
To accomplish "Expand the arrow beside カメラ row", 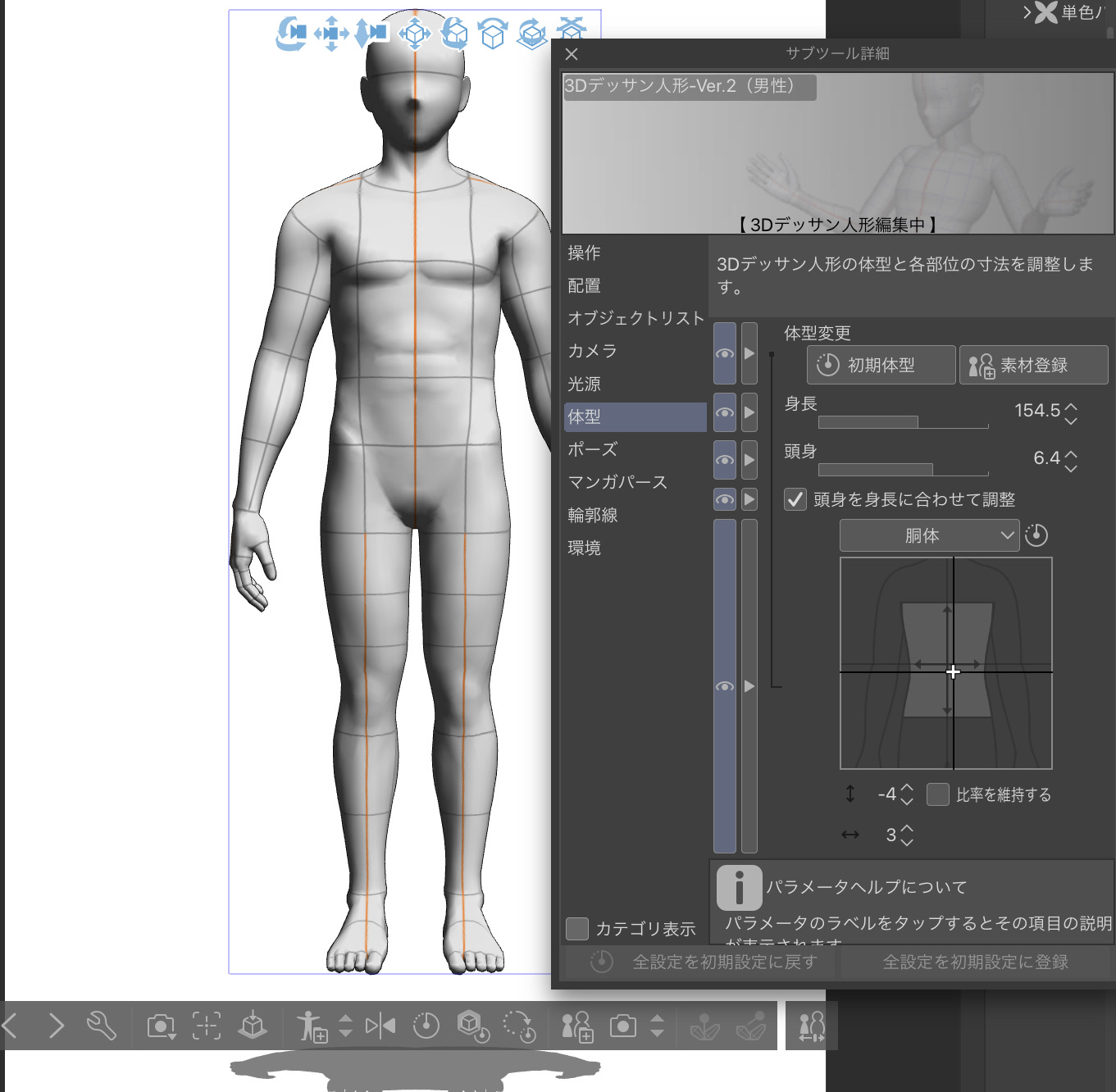I will tap(749, 353).
